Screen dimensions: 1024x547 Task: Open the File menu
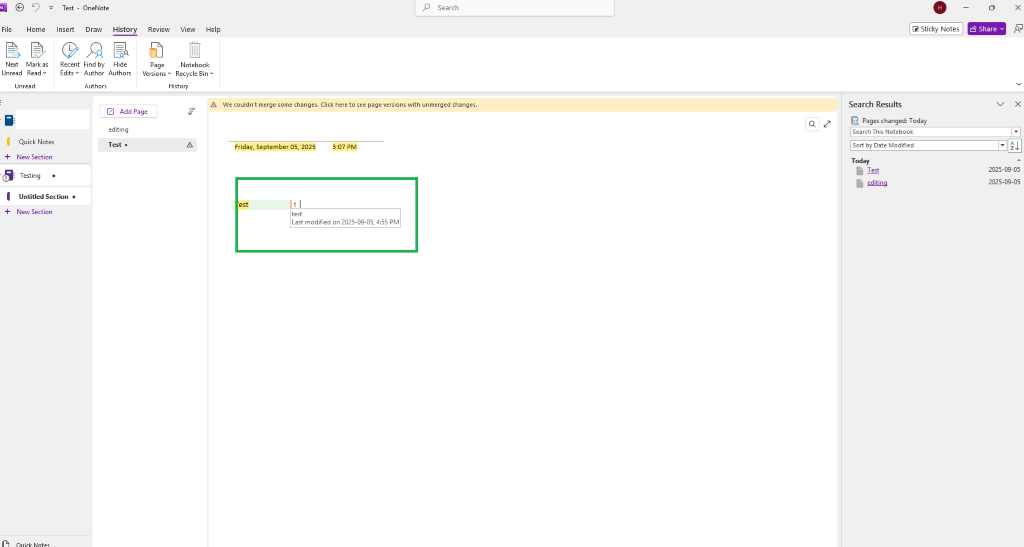(x=7, y=29)
